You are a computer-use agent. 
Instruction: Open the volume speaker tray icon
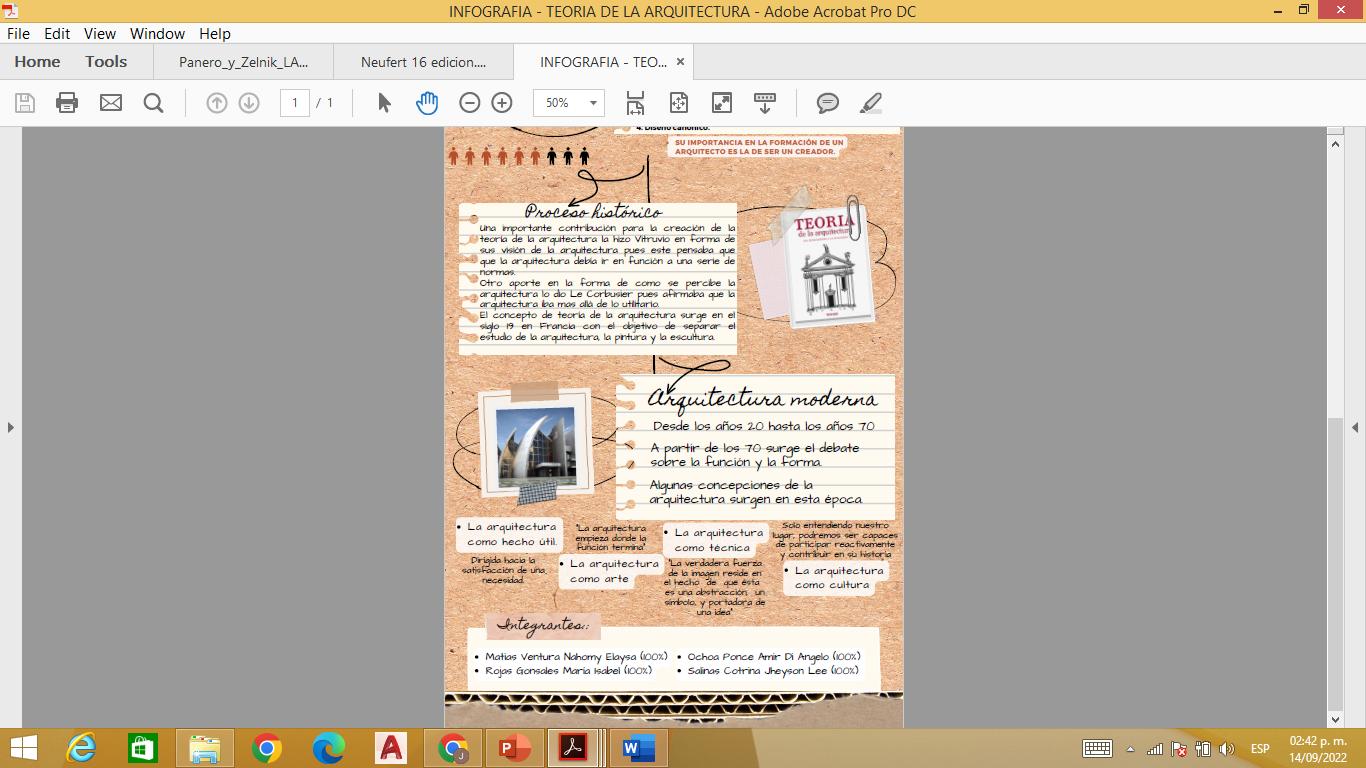tap(1227, 749)
